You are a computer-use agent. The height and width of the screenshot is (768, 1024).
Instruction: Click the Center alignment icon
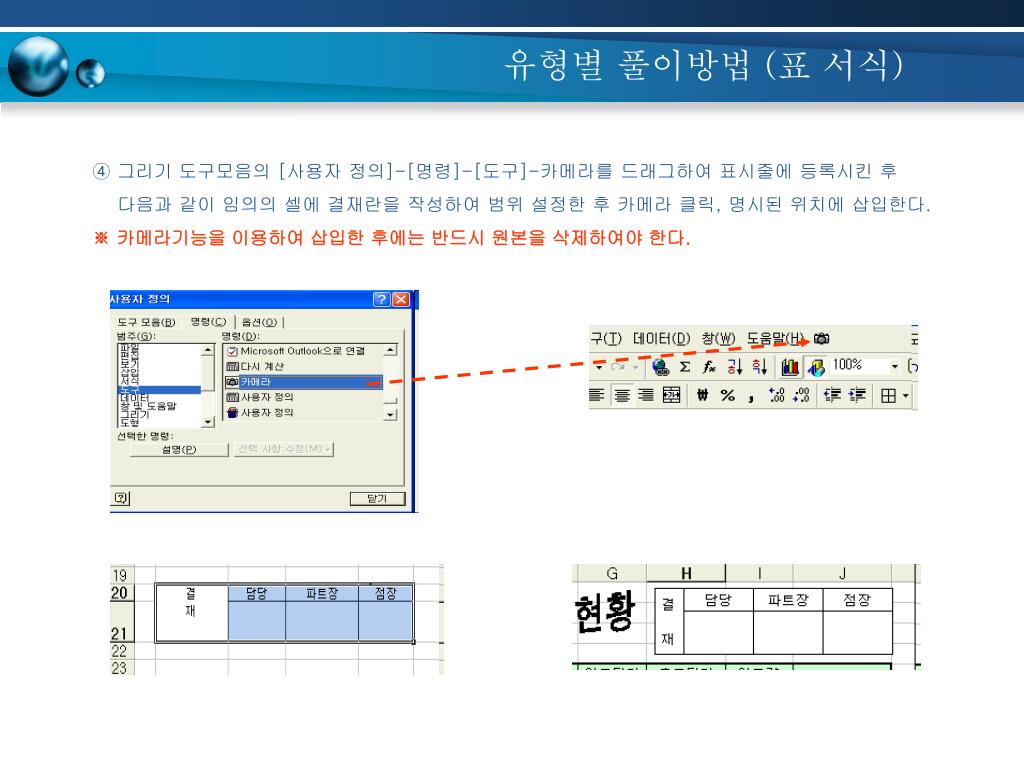click(x=622, y=395)
